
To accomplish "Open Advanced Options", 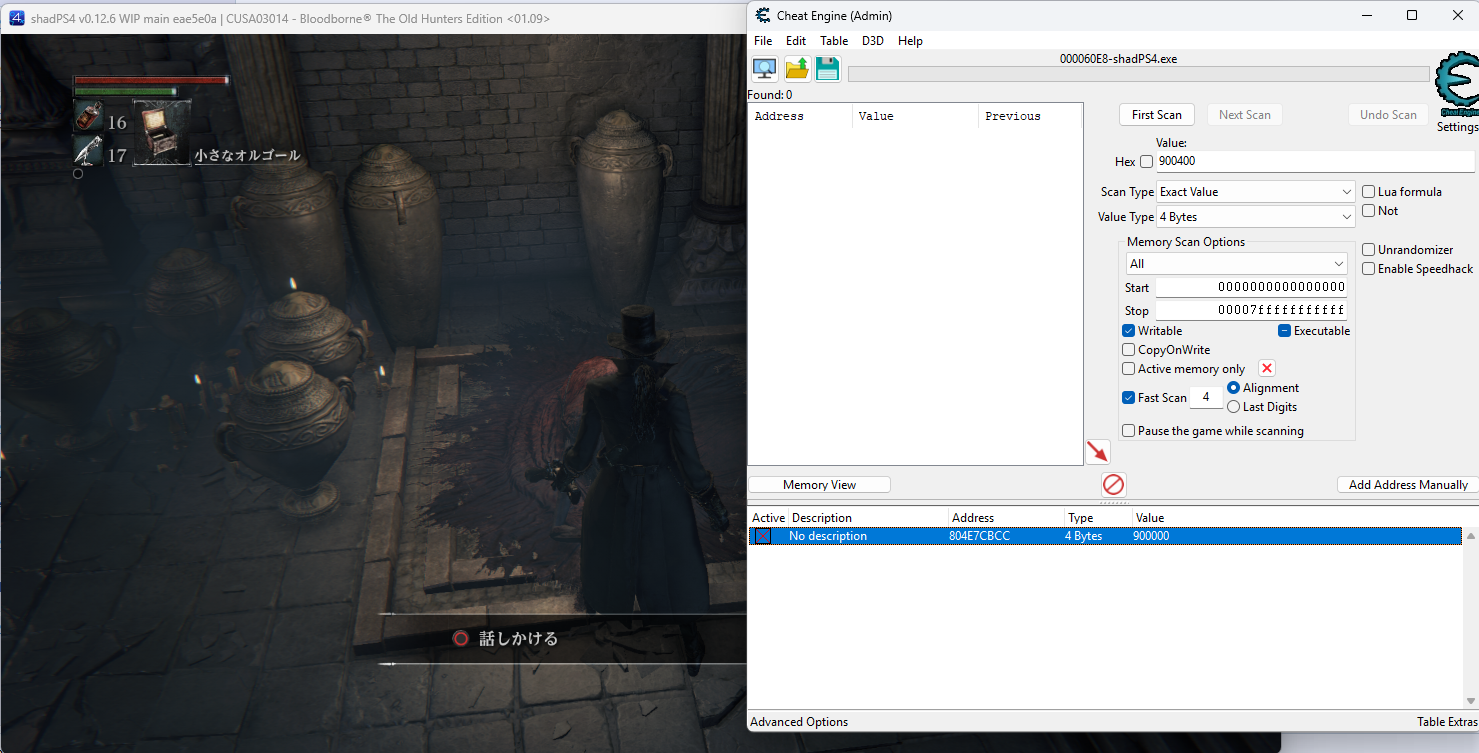I will coord(799,722).
